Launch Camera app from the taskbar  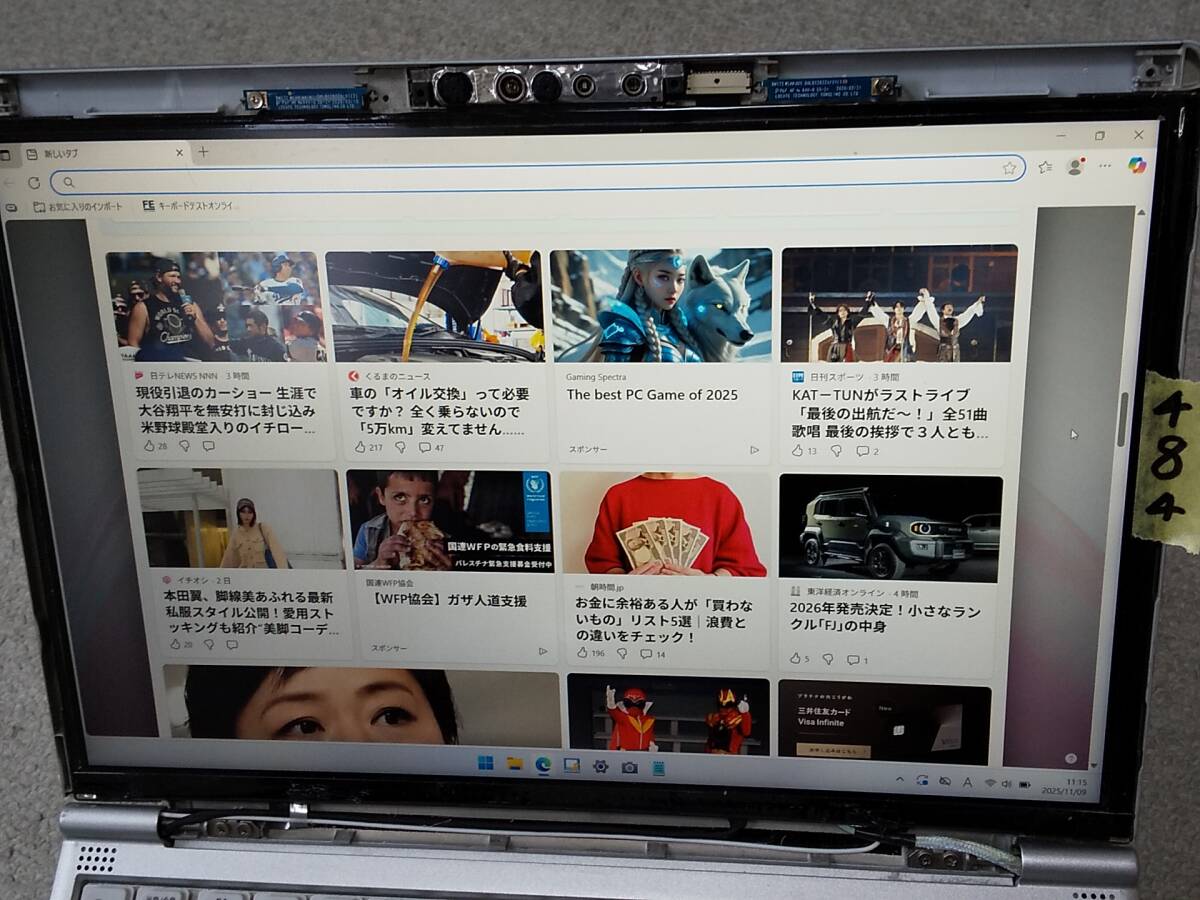(x=629, y=767)
